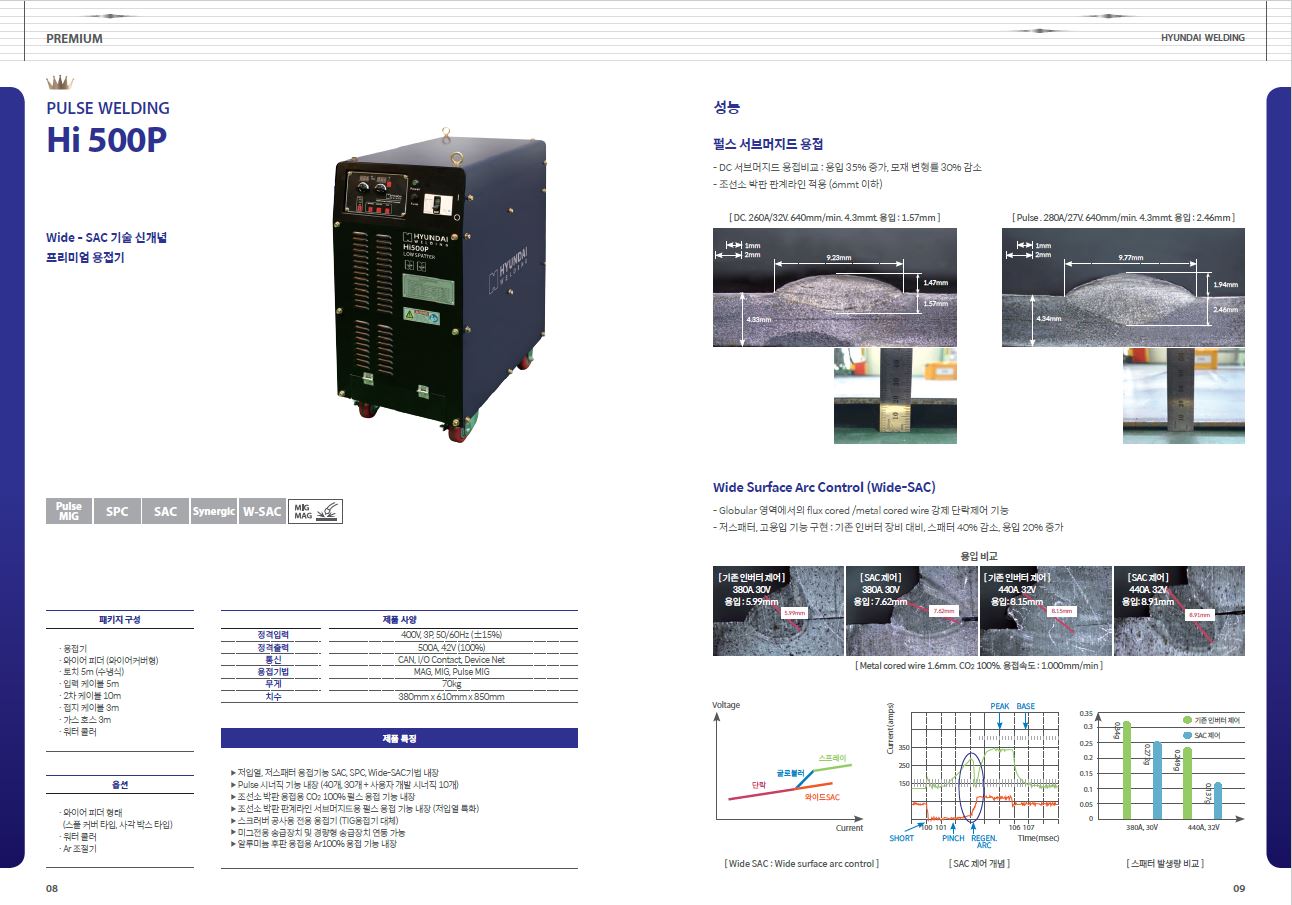Click the 'PULSE WELDING' heading

108,108
